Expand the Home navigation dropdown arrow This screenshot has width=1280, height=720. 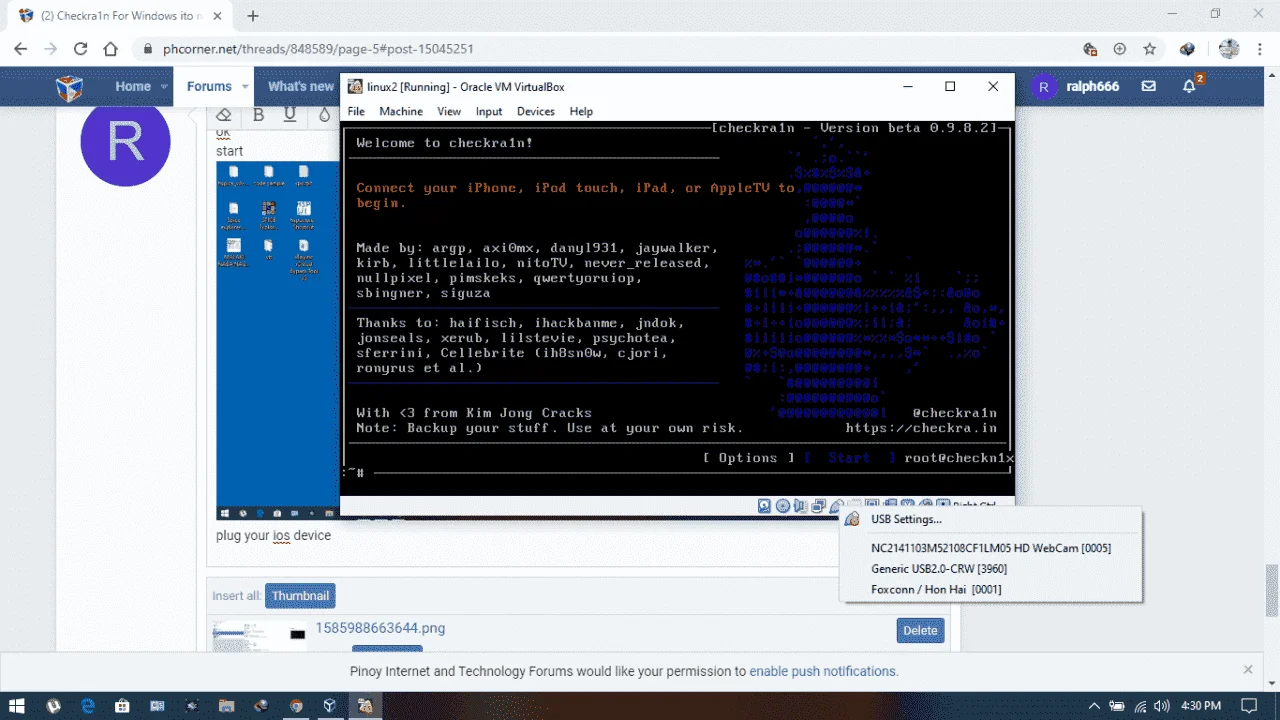click(165, 87)
